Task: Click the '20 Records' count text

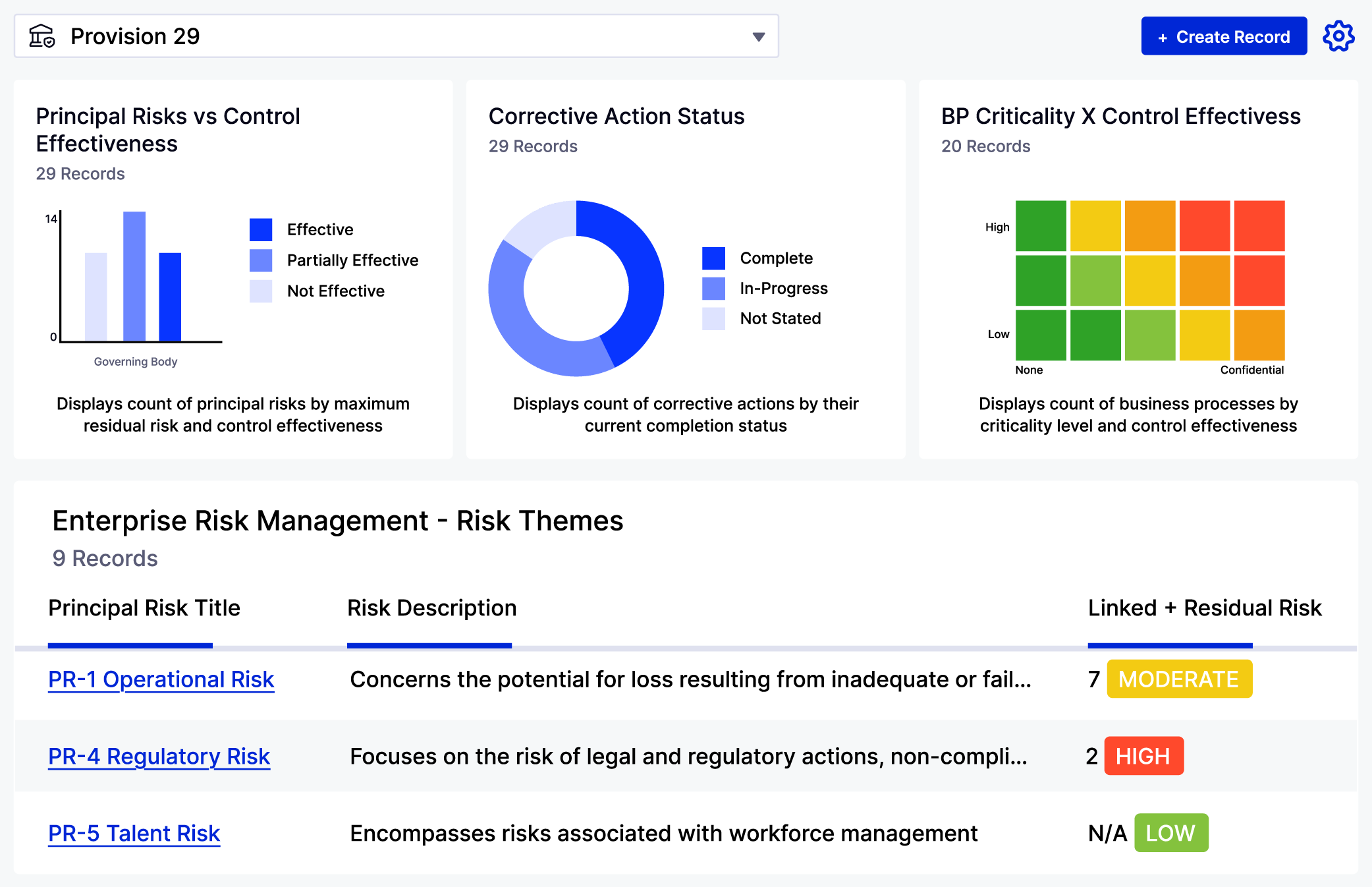Action: point(986,146)
